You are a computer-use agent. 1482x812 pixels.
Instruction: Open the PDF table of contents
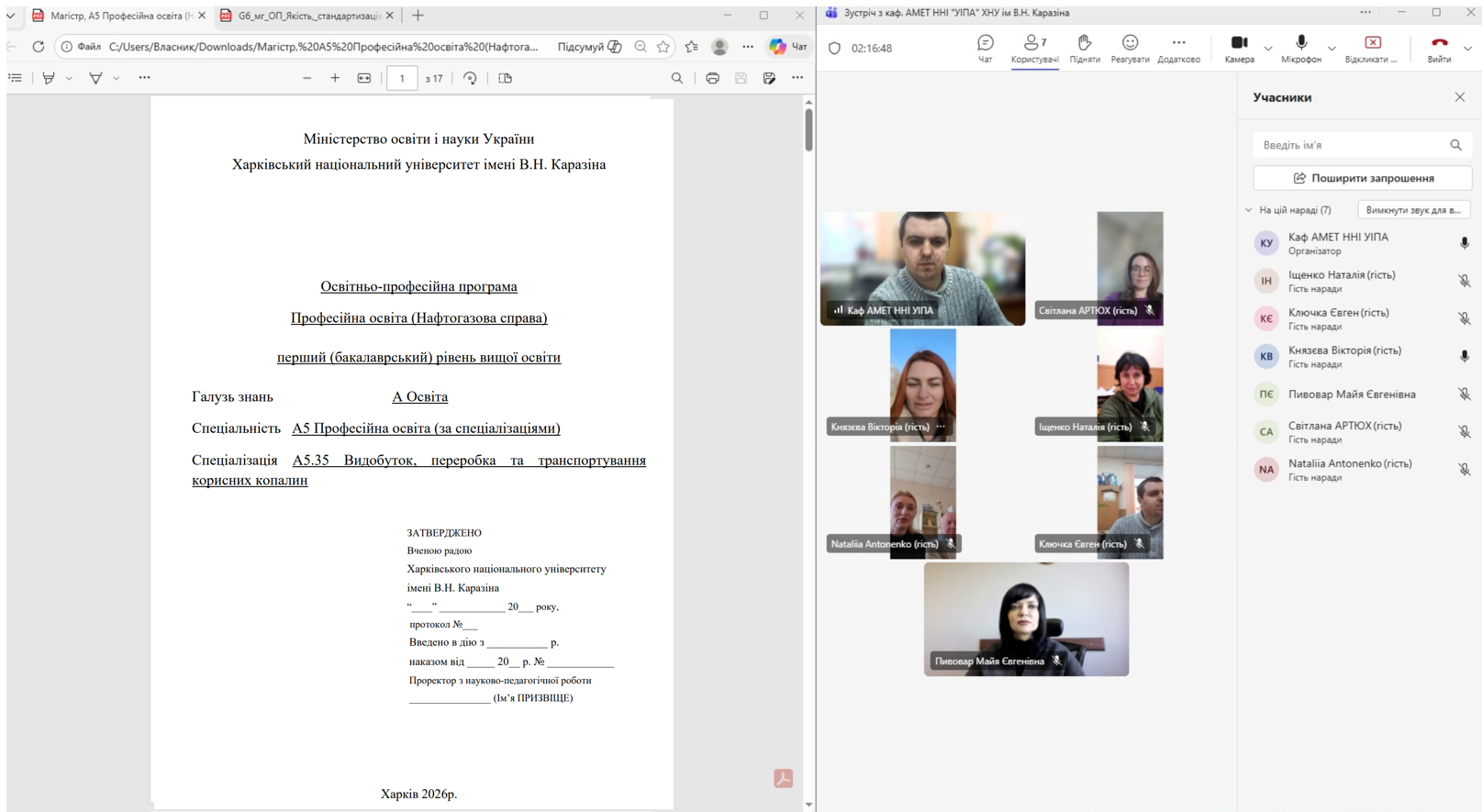pyautogui.click(x=16, y=78)
